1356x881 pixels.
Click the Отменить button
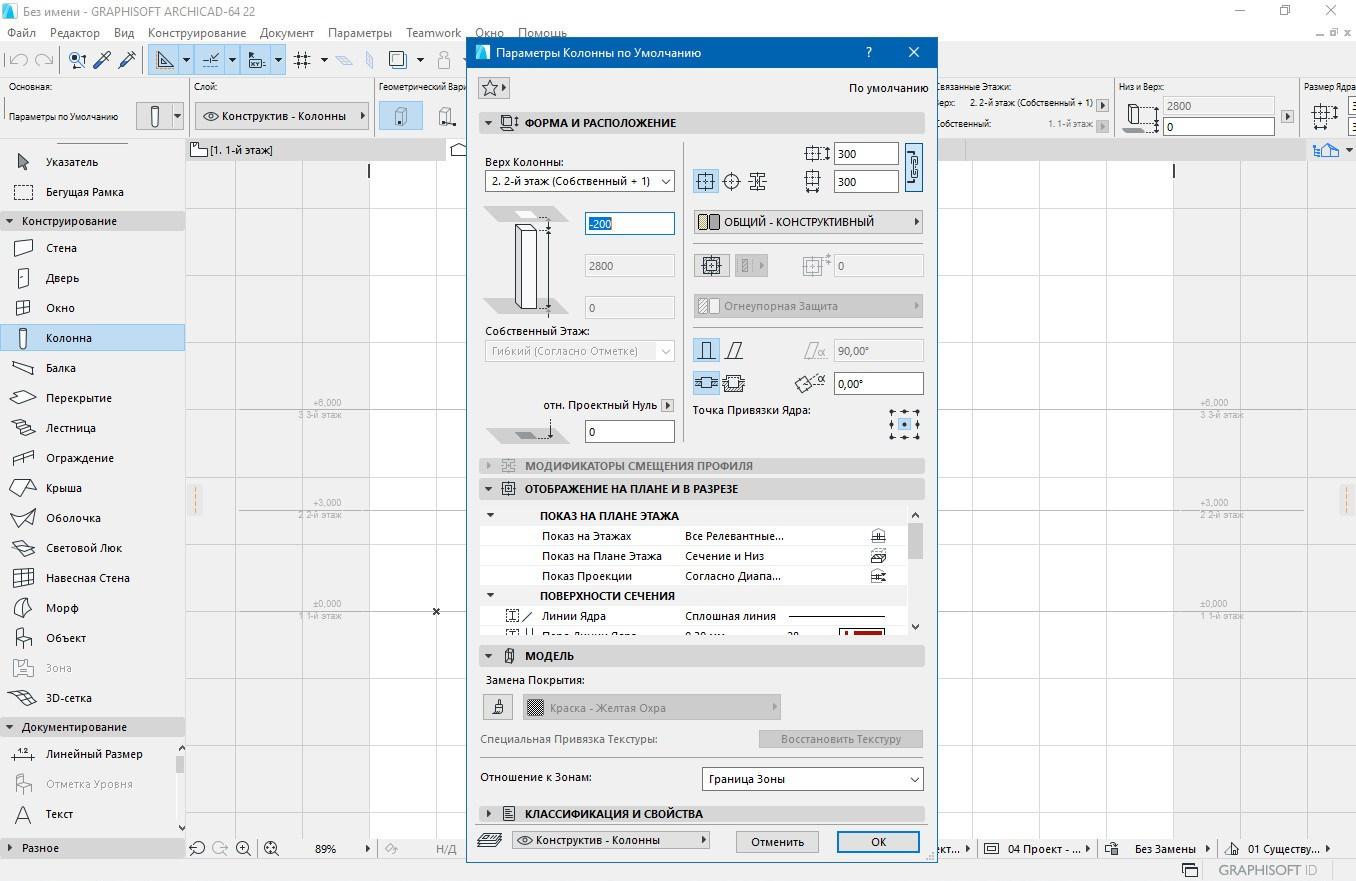coord(777,842)
